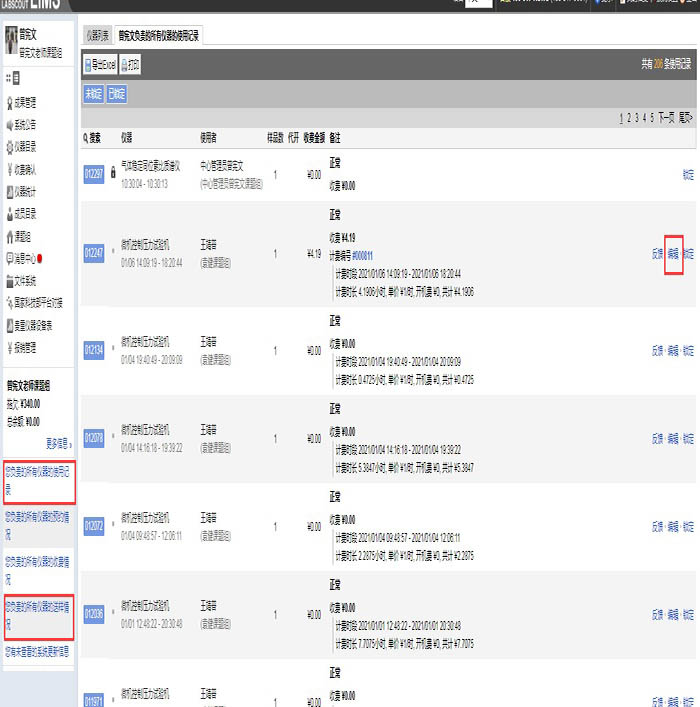The width and height of the screenshot is (700, 707).
Task: Open 课题组 in the sidebar menu
Action: click(x=22, y=236)
